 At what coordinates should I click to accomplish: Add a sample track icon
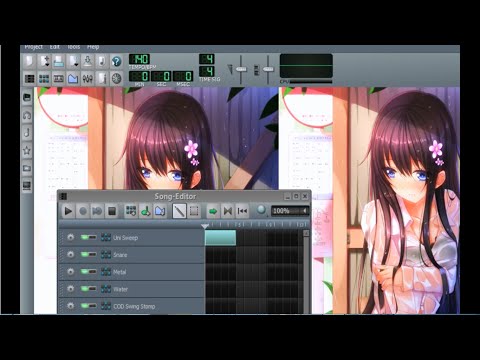(x=145, y=211)
